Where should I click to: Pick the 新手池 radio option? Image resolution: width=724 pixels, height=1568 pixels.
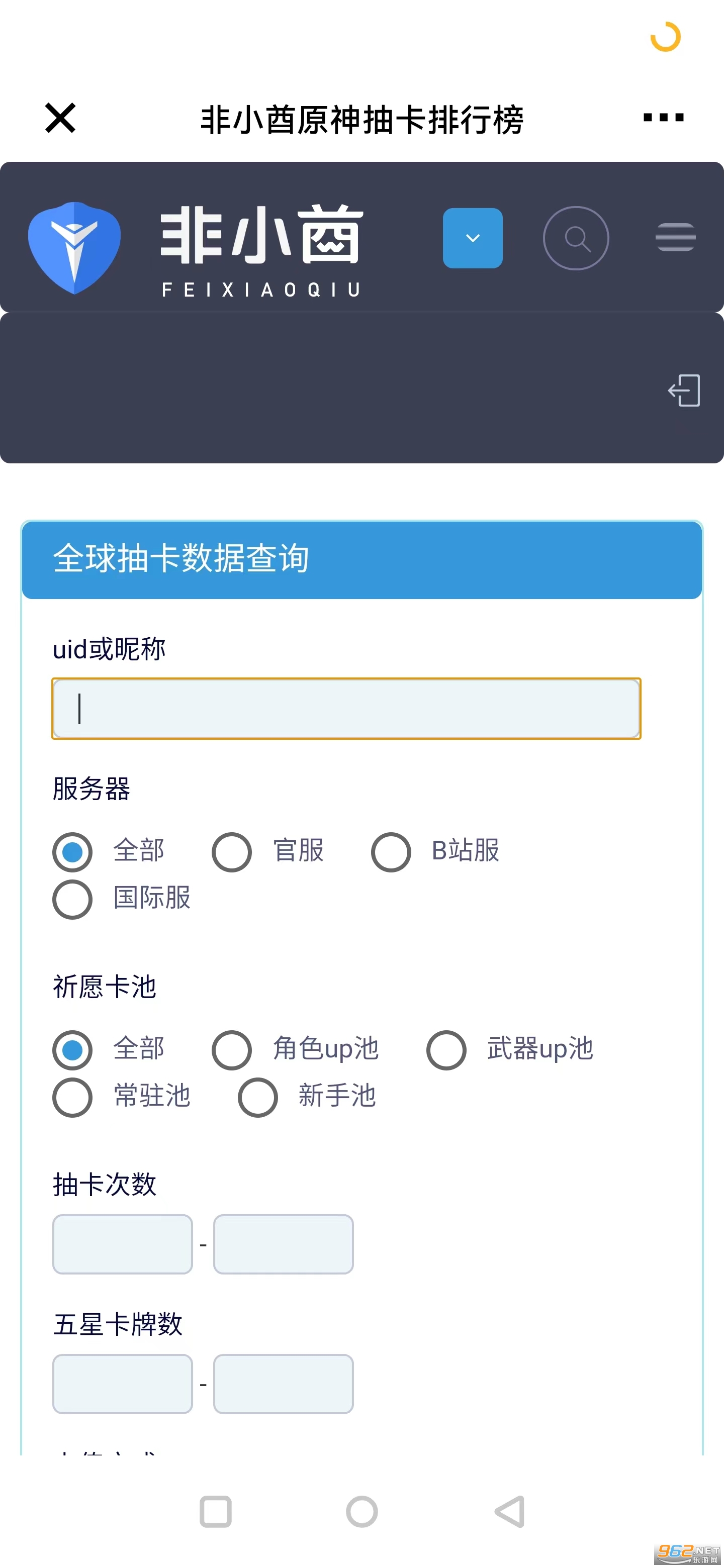click(257, 1097)
